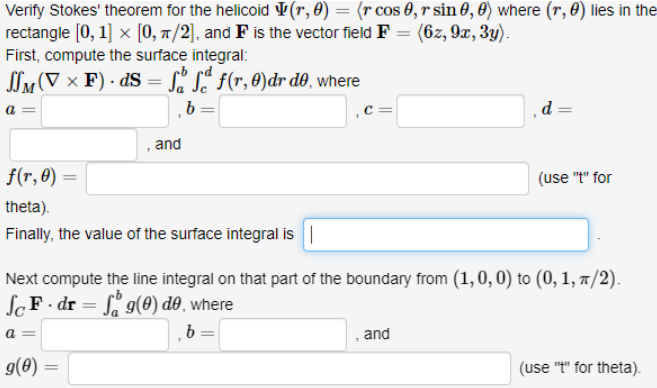Click the surface integral lower limit a field

(x=105, y=111)
